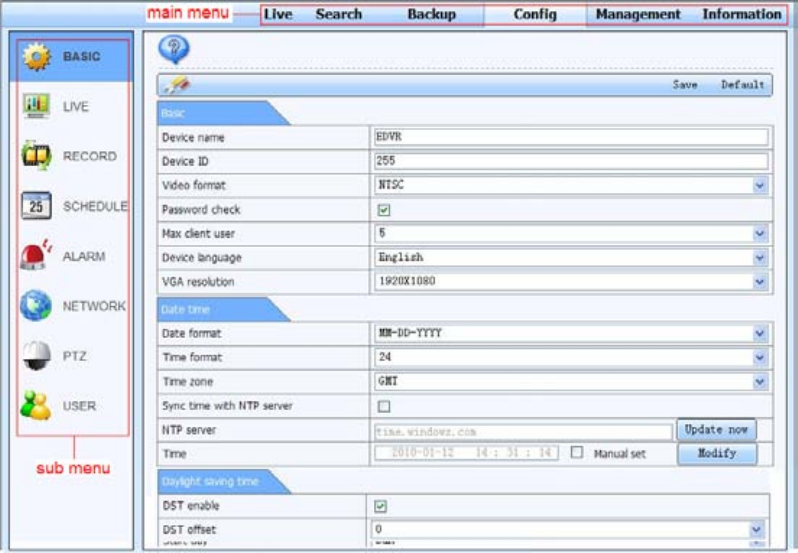Select the Config main menu tab

coord(535,14)
